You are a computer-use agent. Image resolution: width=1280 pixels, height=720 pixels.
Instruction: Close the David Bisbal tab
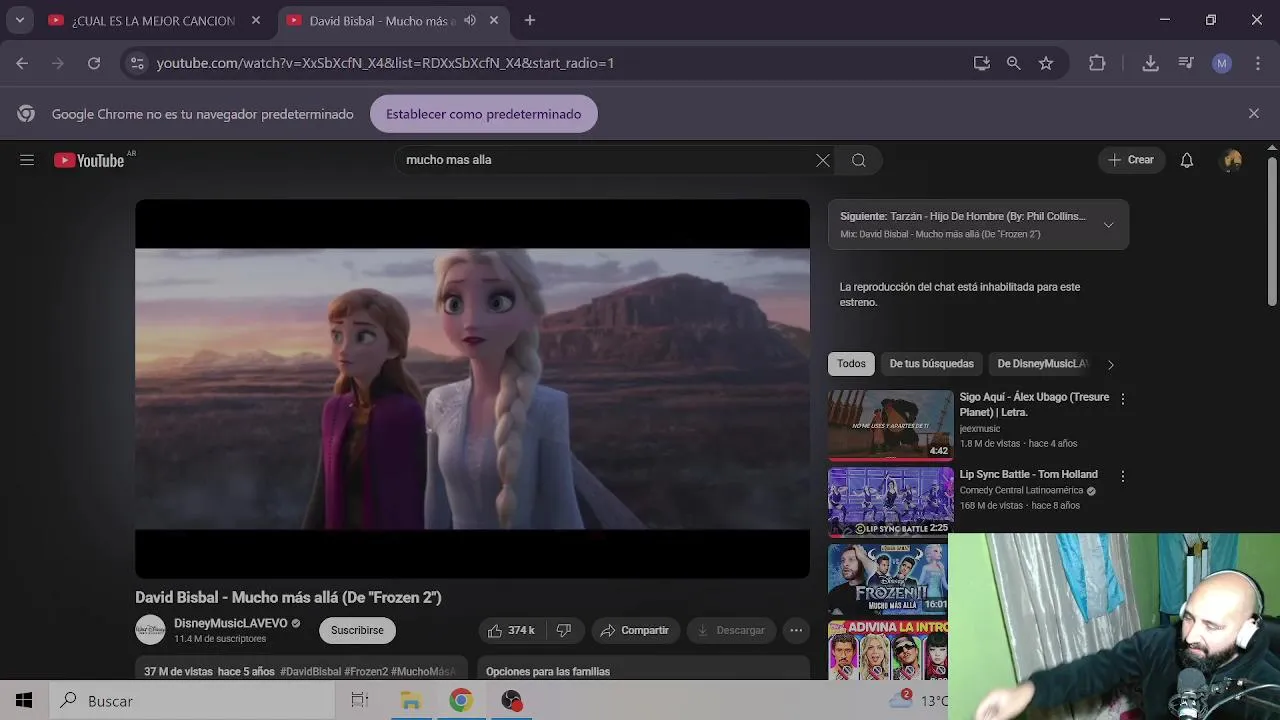pos(494,20)
